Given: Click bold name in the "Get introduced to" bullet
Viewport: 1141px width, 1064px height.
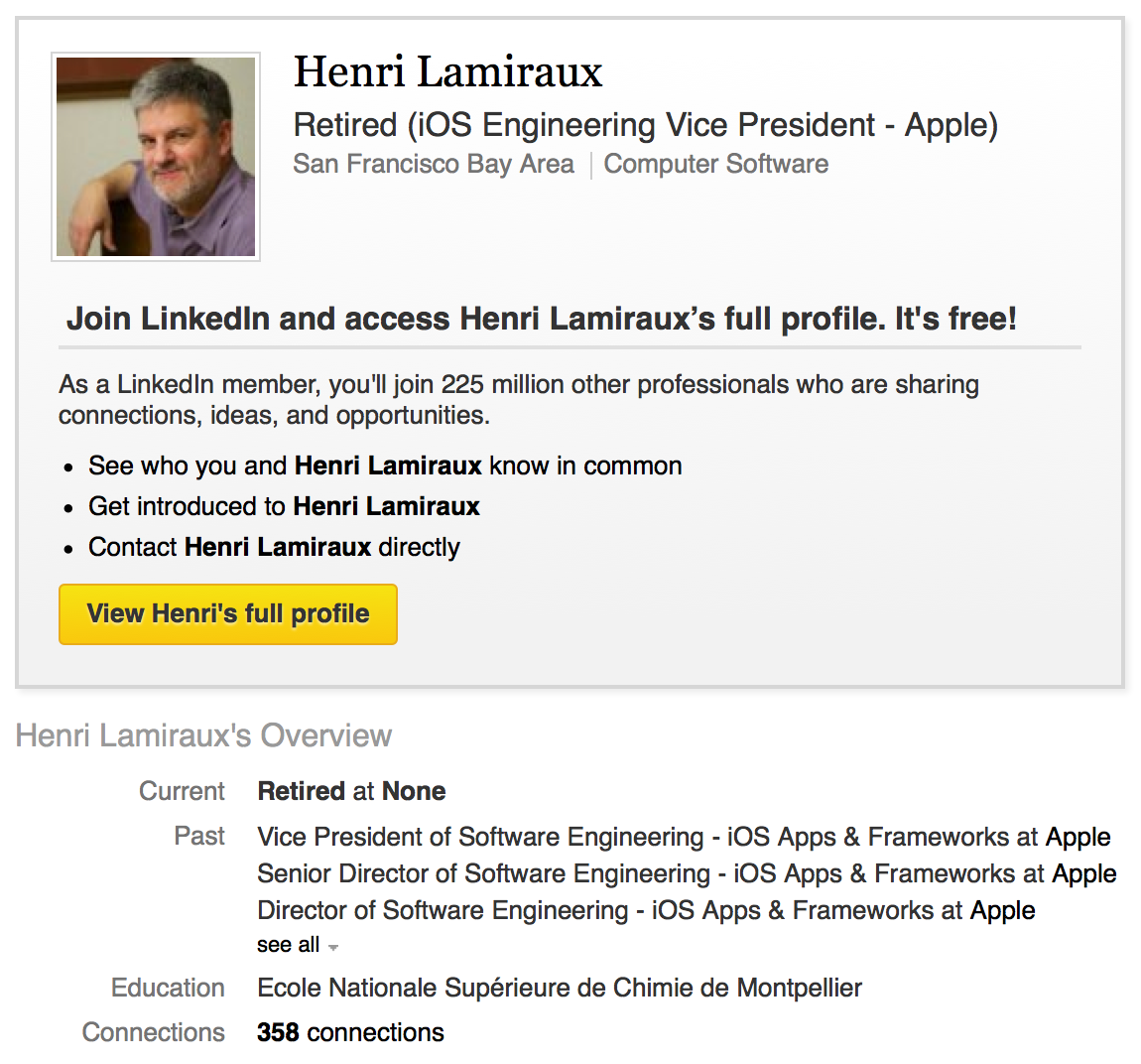Looking at the screenshot, I should [x=386, y=506].
